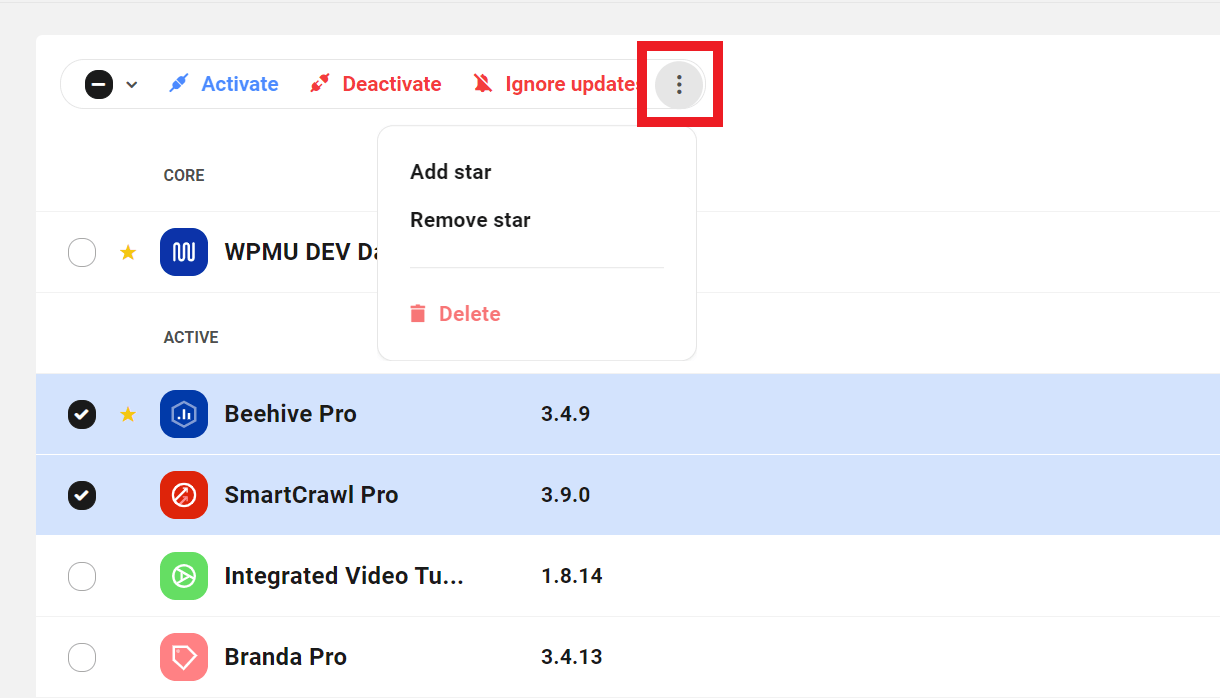Choose Delete from the menu
The height and width of the screenshot is (698, 1220).
(x=455, y=314)
